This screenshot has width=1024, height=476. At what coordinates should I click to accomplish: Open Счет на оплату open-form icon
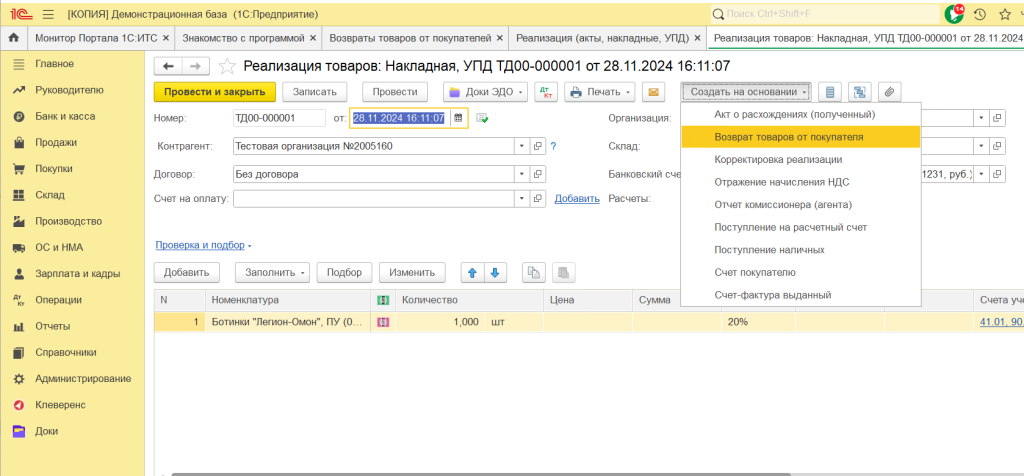pyautogui.click(x=537, y=198)
